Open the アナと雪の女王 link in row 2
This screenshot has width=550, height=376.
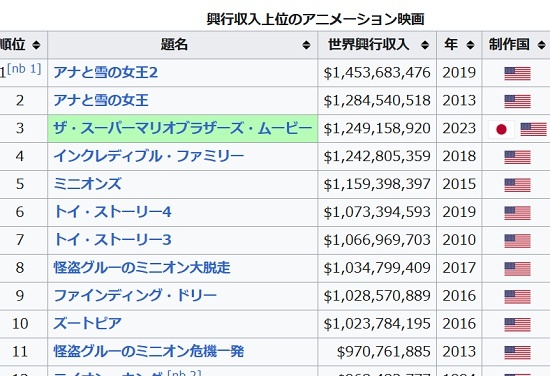coord(101,100)
